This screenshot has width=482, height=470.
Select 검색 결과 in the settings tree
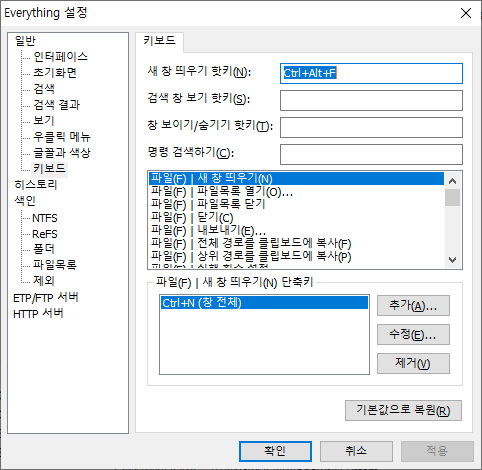[x=57, y=105]
